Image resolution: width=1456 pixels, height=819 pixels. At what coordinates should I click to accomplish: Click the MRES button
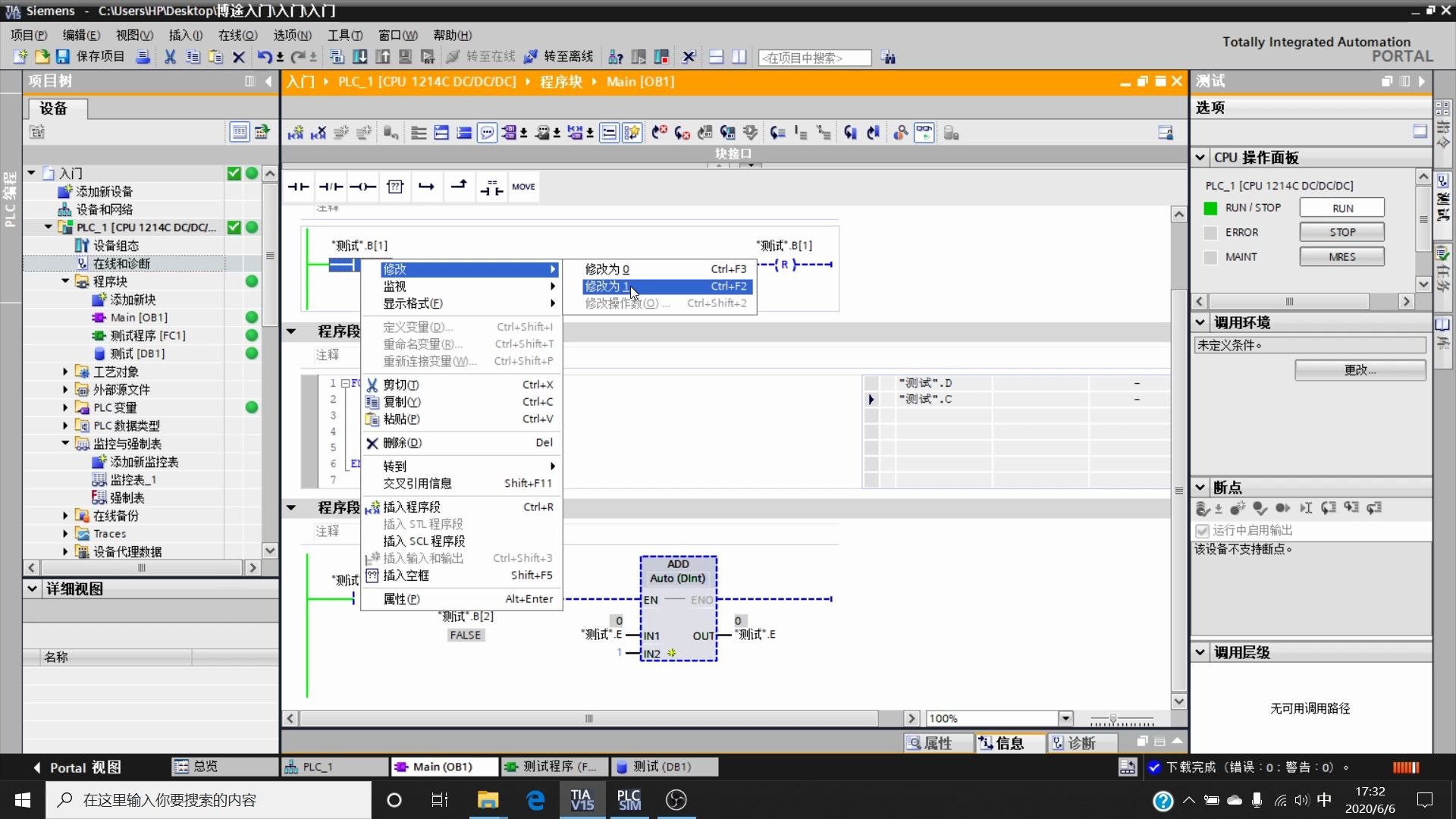1341,257
